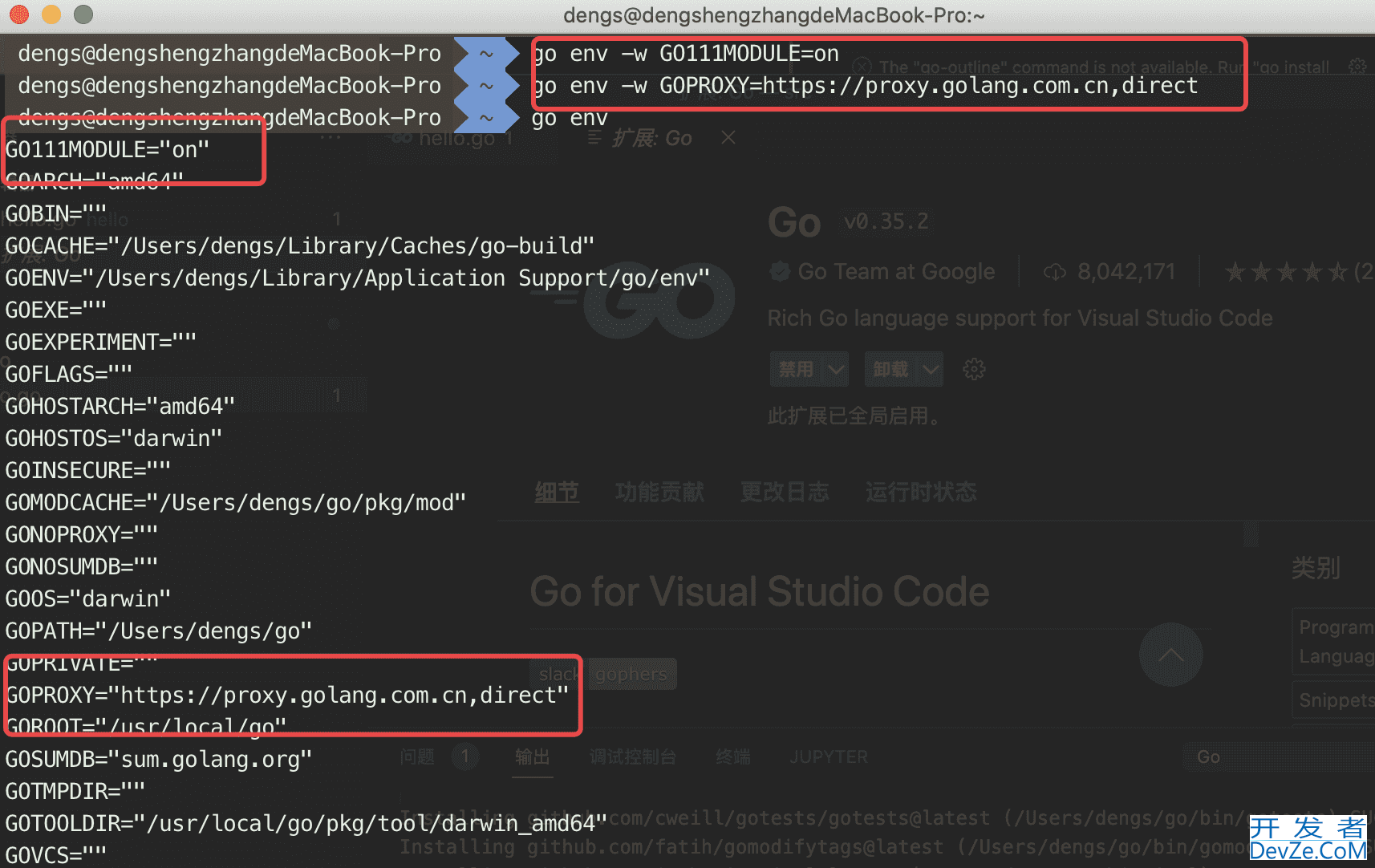Click the GOVCS="" output line
The image size is (1375, 868).
pos(56,855)
